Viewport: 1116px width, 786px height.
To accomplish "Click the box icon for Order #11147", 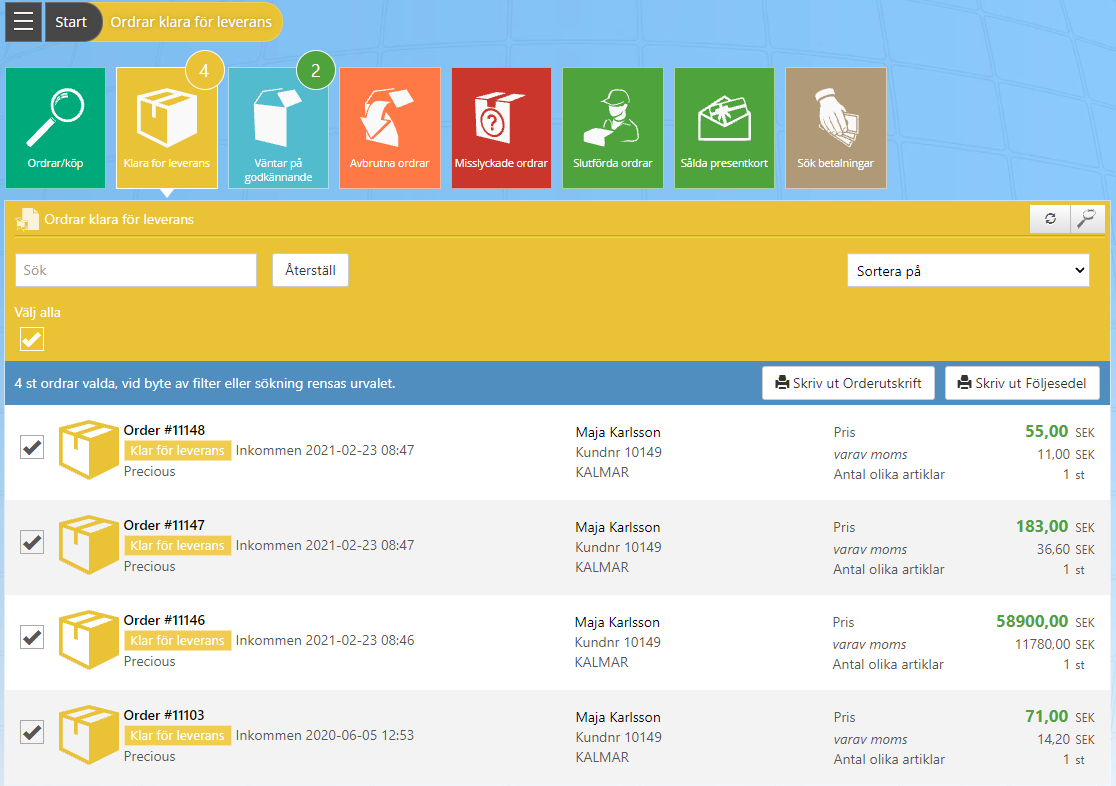I will coord(88,545).
